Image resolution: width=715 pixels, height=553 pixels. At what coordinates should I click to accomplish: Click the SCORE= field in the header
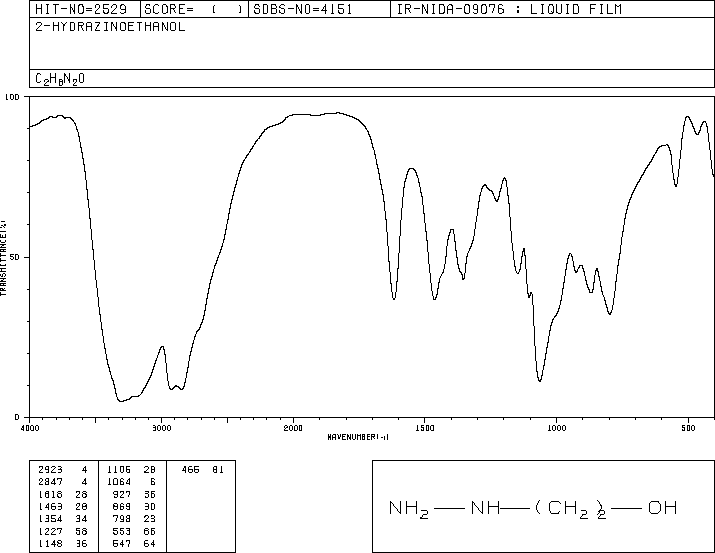click(x=194, y=9)
